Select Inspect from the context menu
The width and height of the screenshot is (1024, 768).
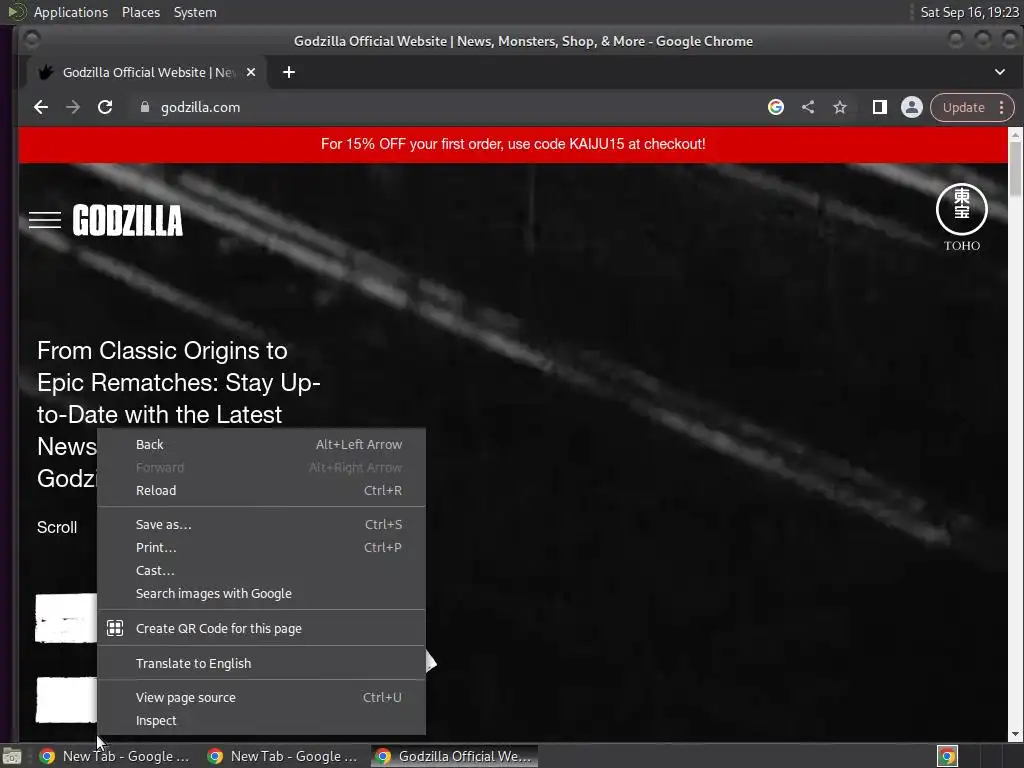click(261, 720)
